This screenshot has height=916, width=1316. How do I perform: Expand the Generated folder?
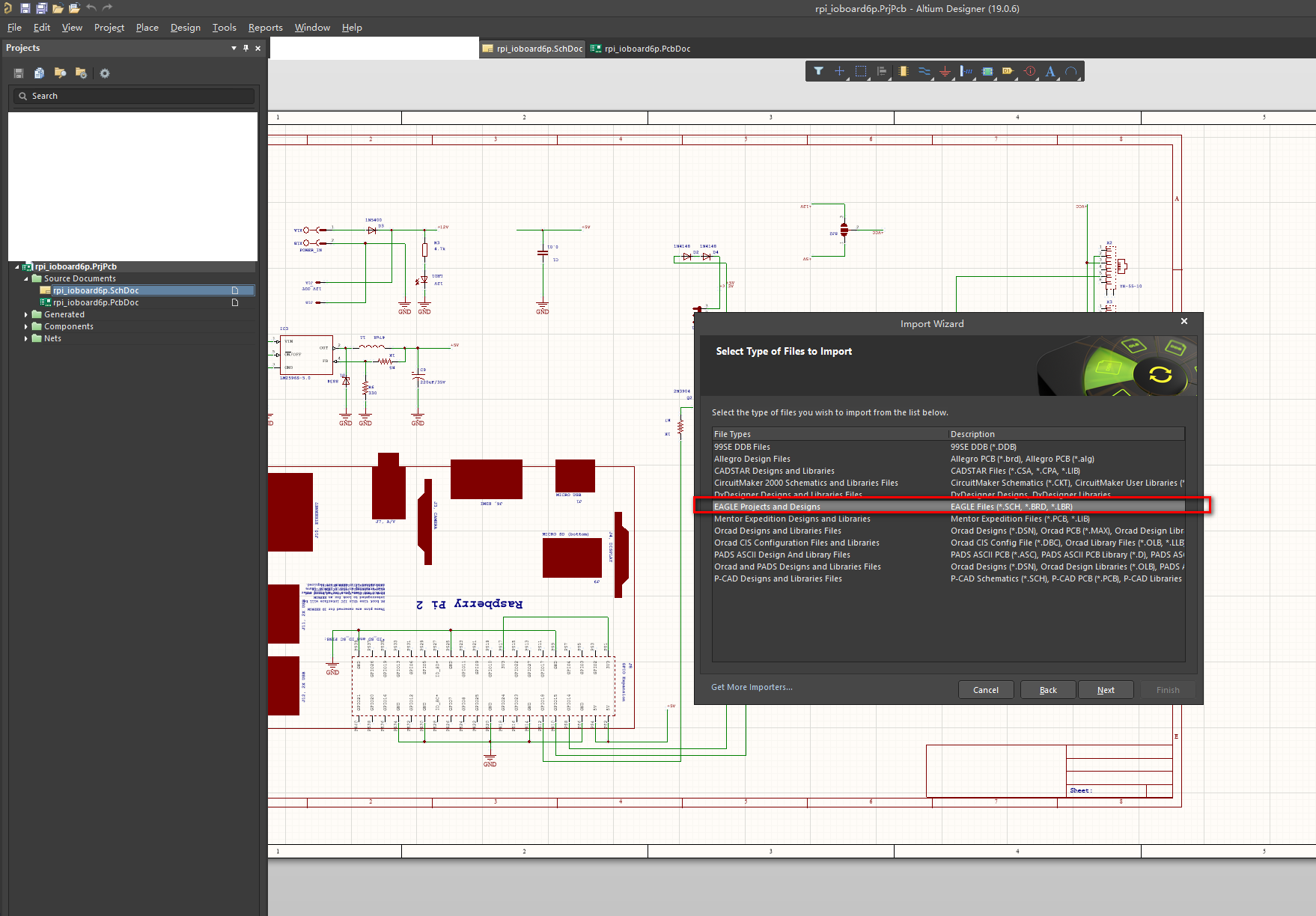[x=26, y=314]
